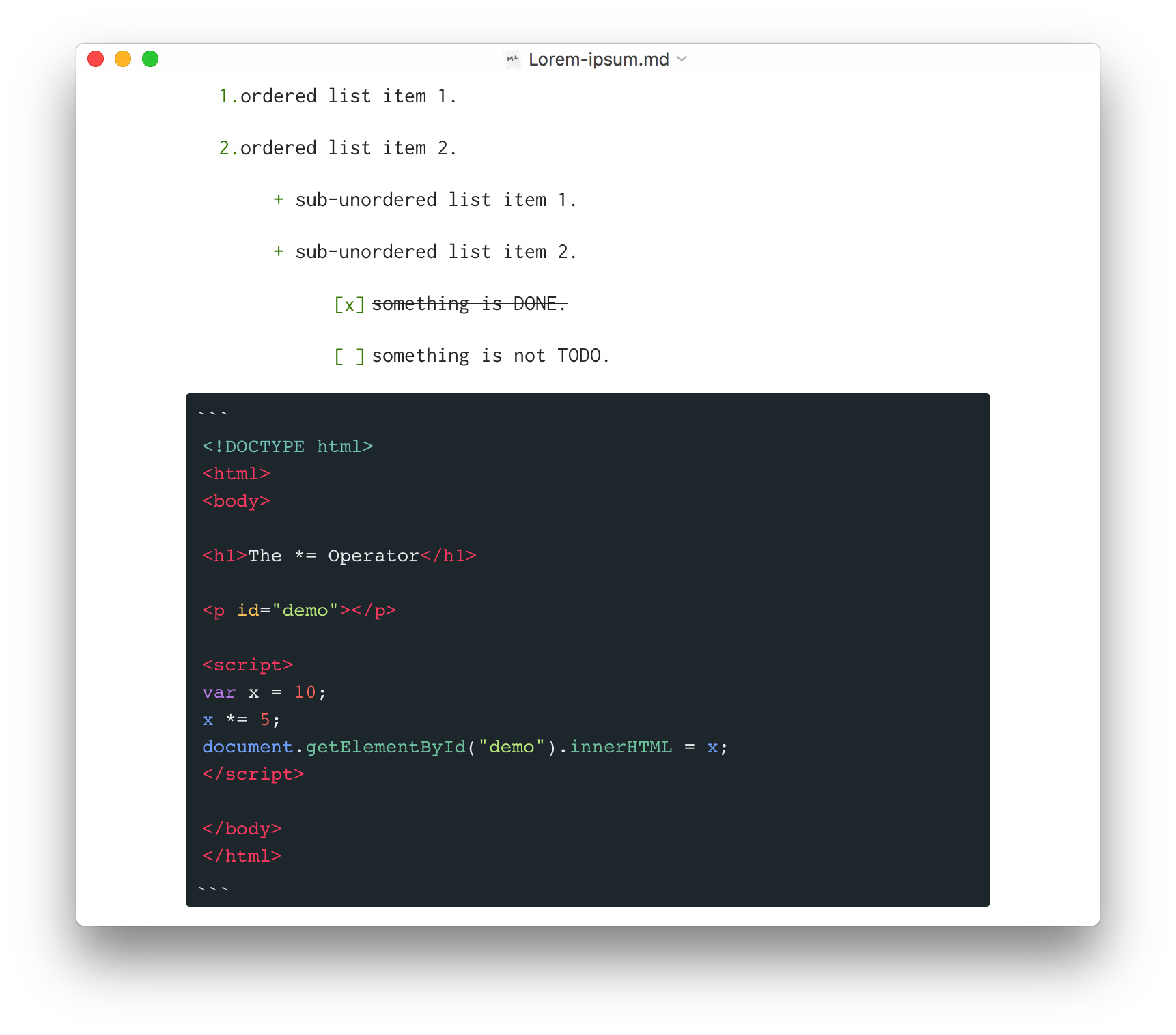Viewport: 1176px width, 1035px height.
Task: Click the '<h1>The *= Operator</h1>' line
Action: coord(339,556)
